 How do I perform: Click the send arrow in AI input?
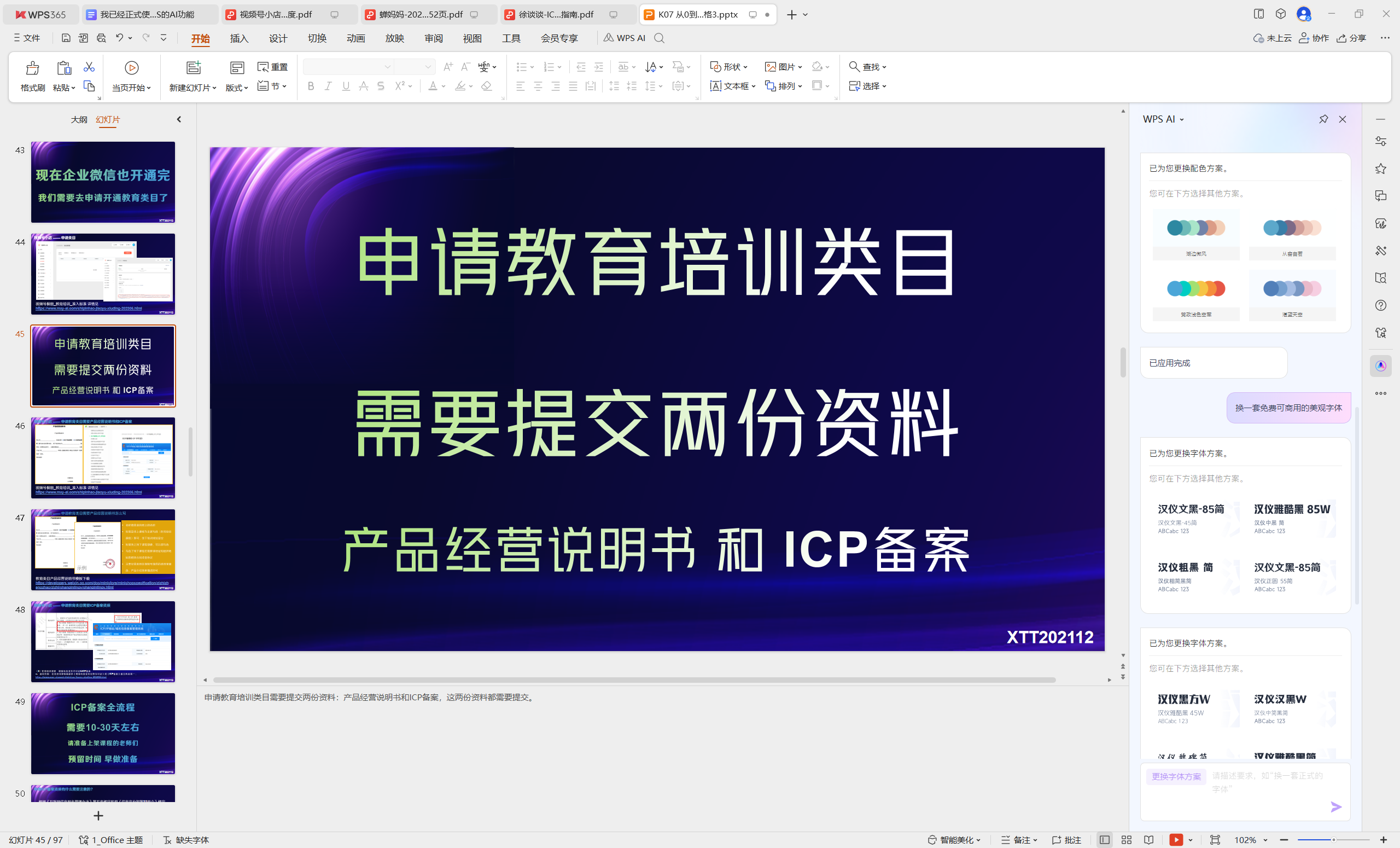pos(1336,806)
